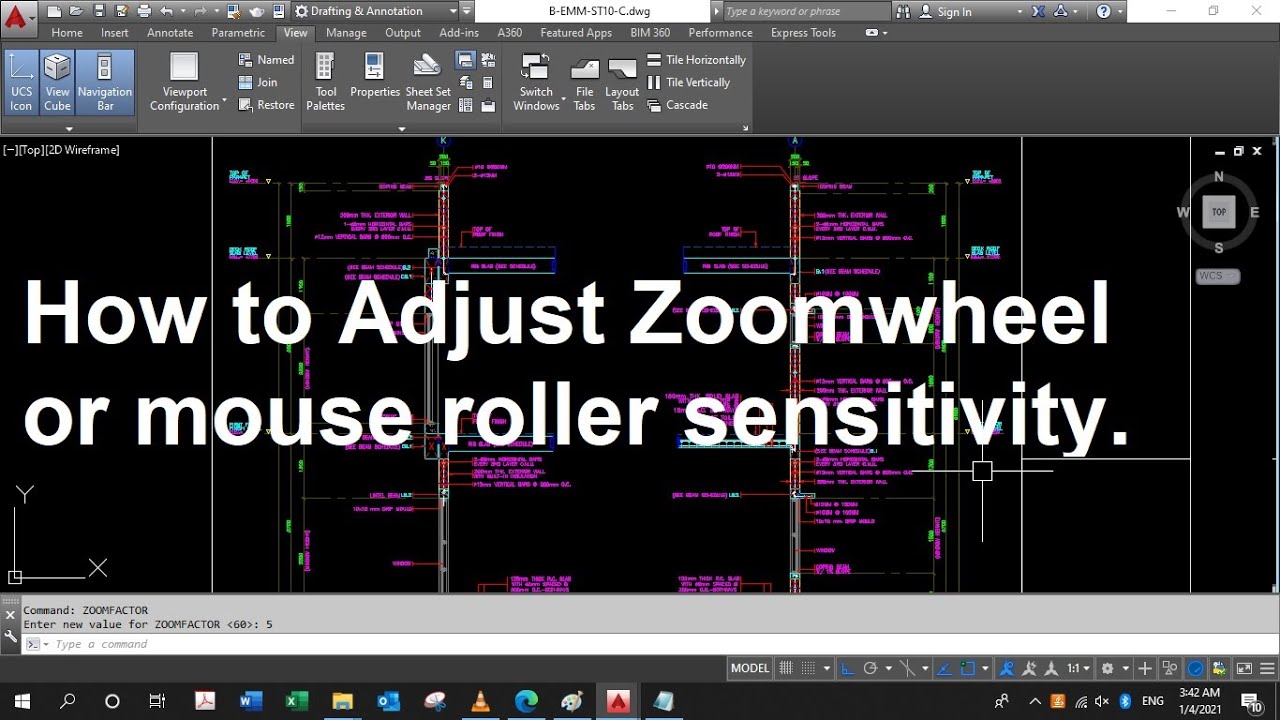1280x720 pixels.
Task: Open the WCS dropdown under ViewCube
Action: click(1218, 276)
